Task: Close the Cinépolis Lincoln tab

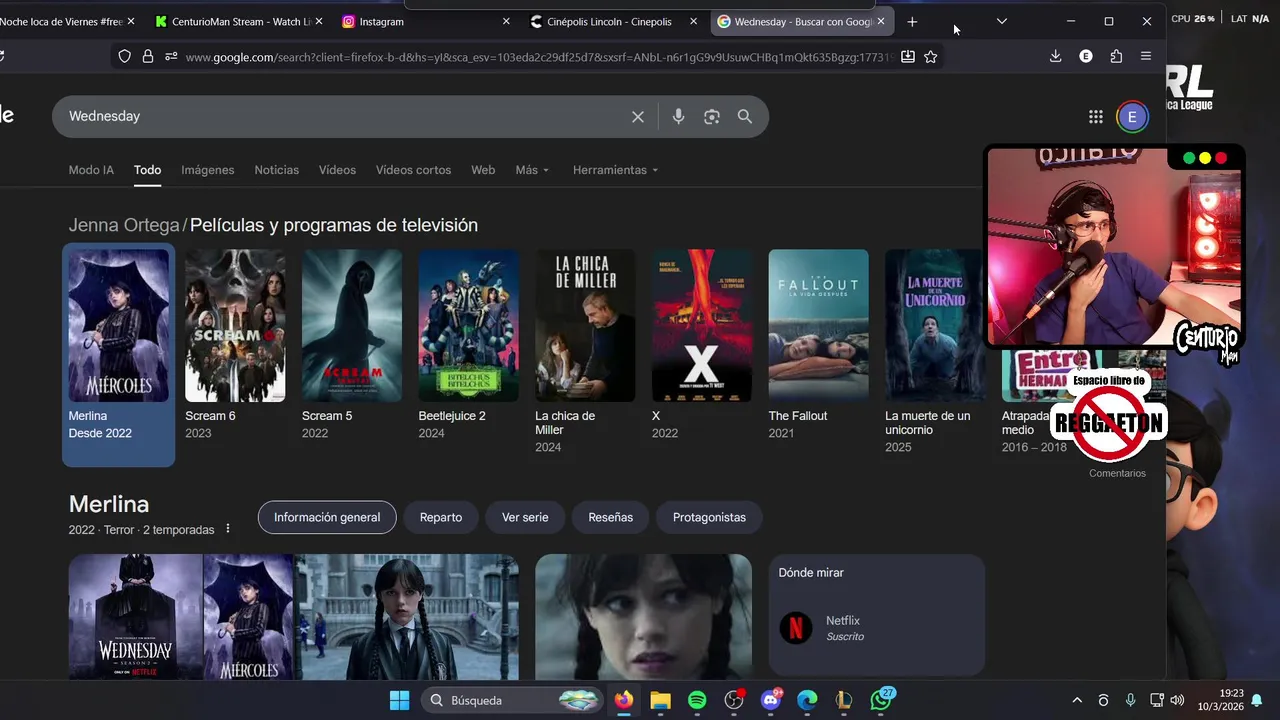Action: [694, 21]
